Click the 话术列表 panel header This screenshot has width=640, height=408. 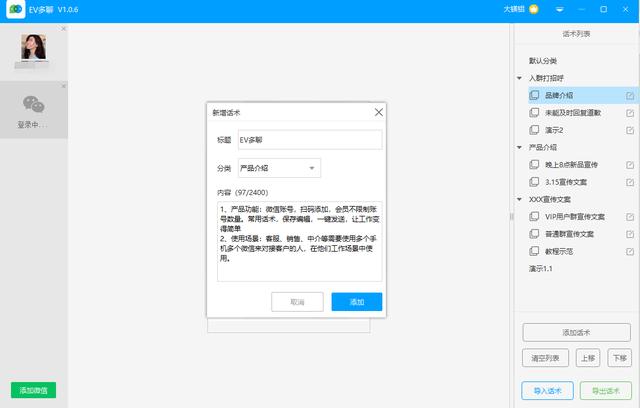pos(576,34)
